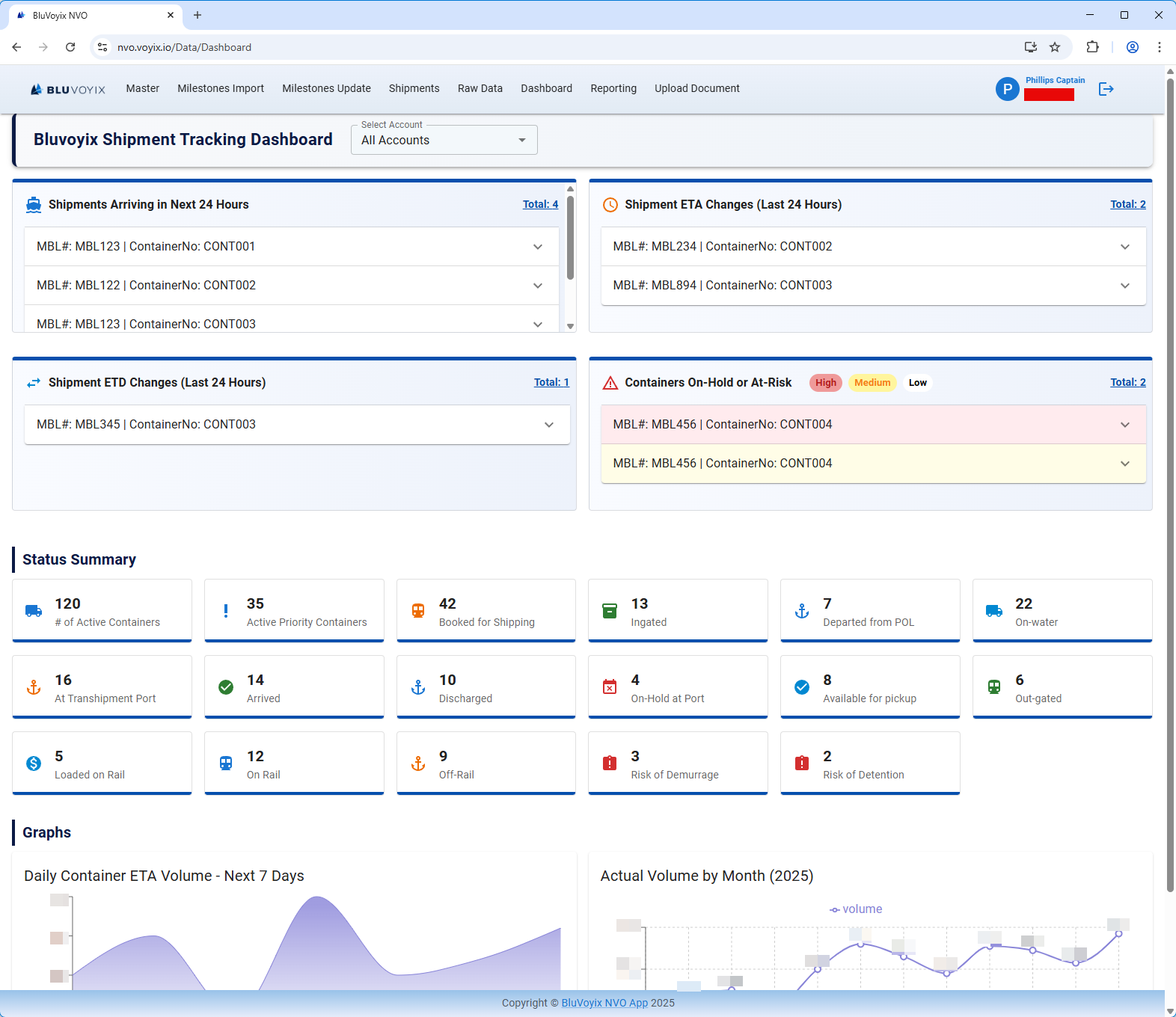Click the truck icon on Active Containers card
Viewport: 1176px width, 1017px height.
click(34, 611)
